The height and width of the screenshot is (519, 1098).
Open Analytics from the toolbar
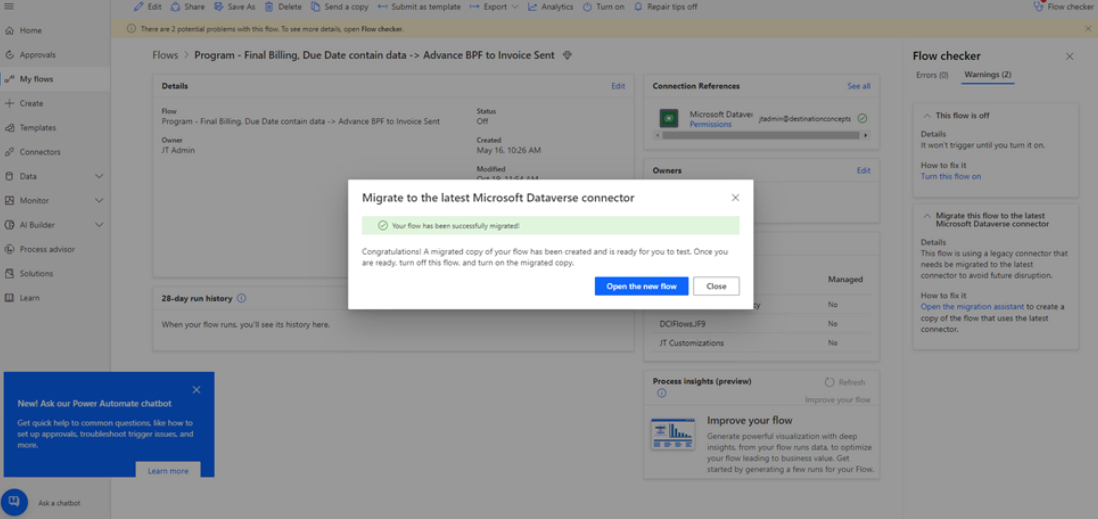pyautogui.click(x=550, y=7)
